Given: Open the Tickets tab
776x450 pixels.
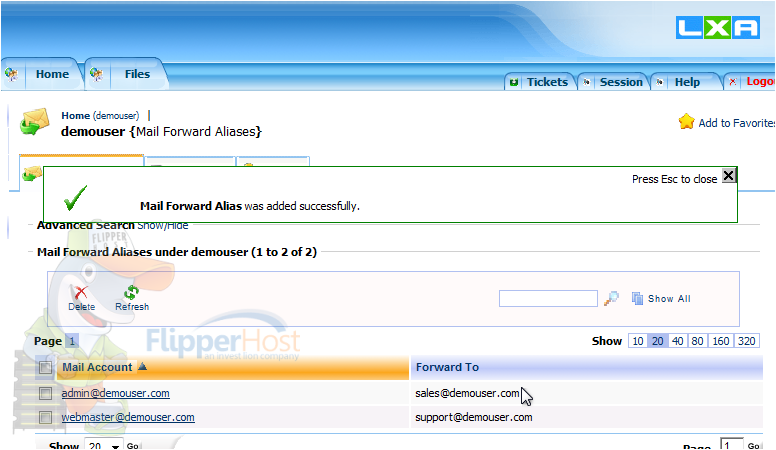Looking at the screenshot, I should coord(547,82).
